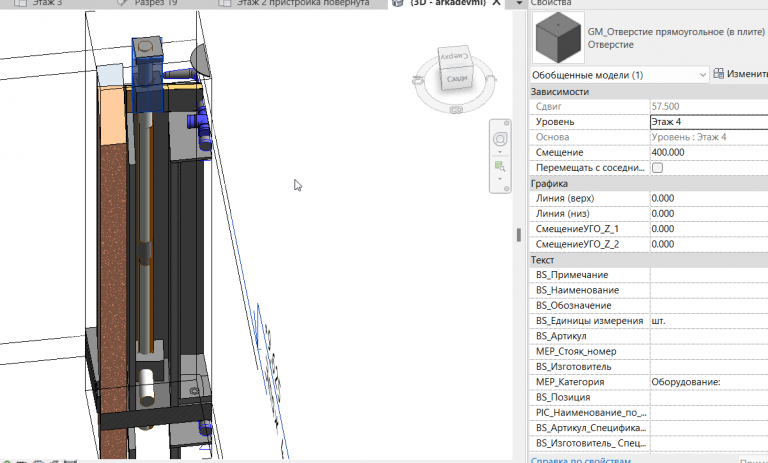This screenshot has height=463, width=768.
Task: Collapse the Зависимости properties group
Action: point(560,91)
